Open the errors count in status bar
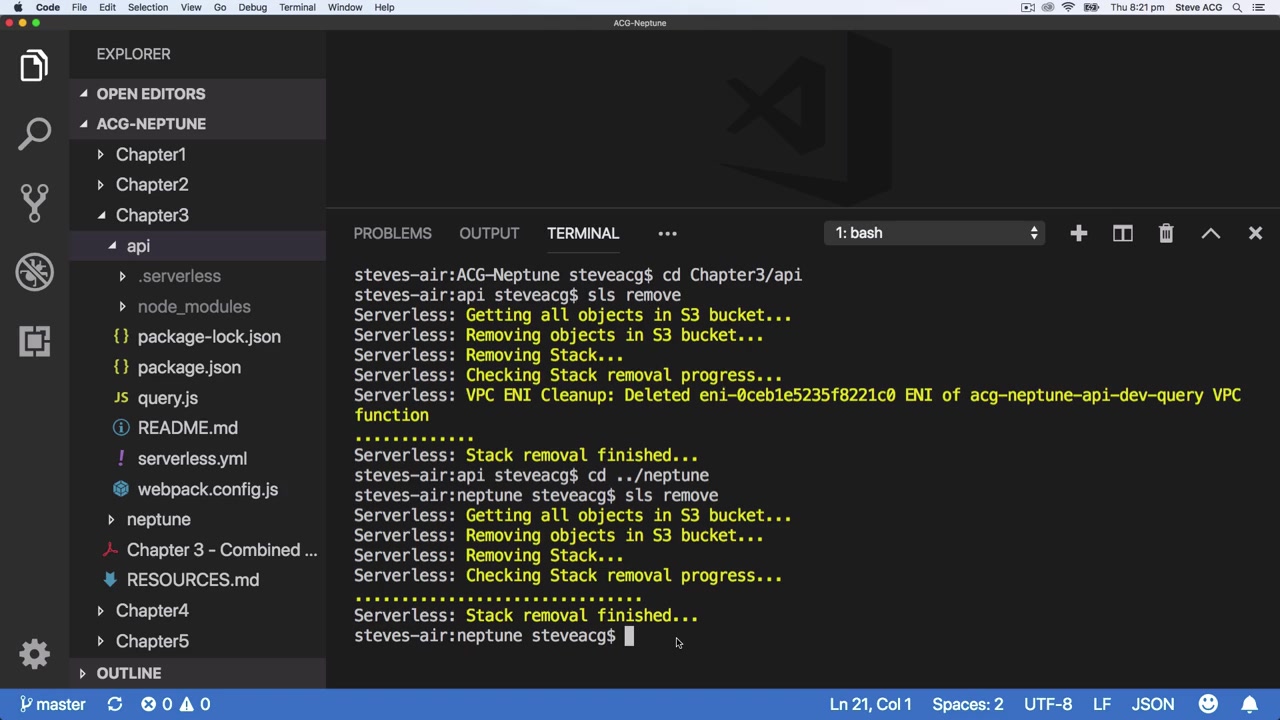Viewport: 1280px width, 720px height. click(156, 704)
